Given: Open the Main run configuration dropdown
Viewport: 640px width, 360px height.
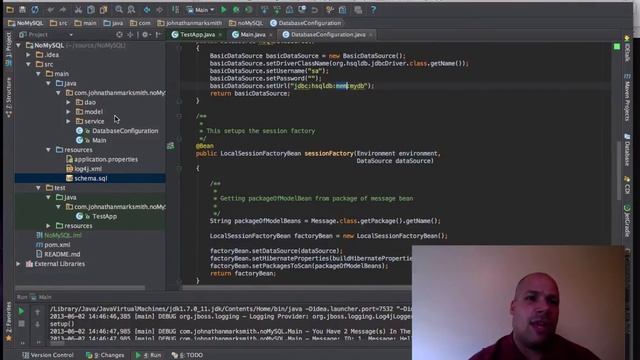Looking at the screenshot, I should pos(200,9).
